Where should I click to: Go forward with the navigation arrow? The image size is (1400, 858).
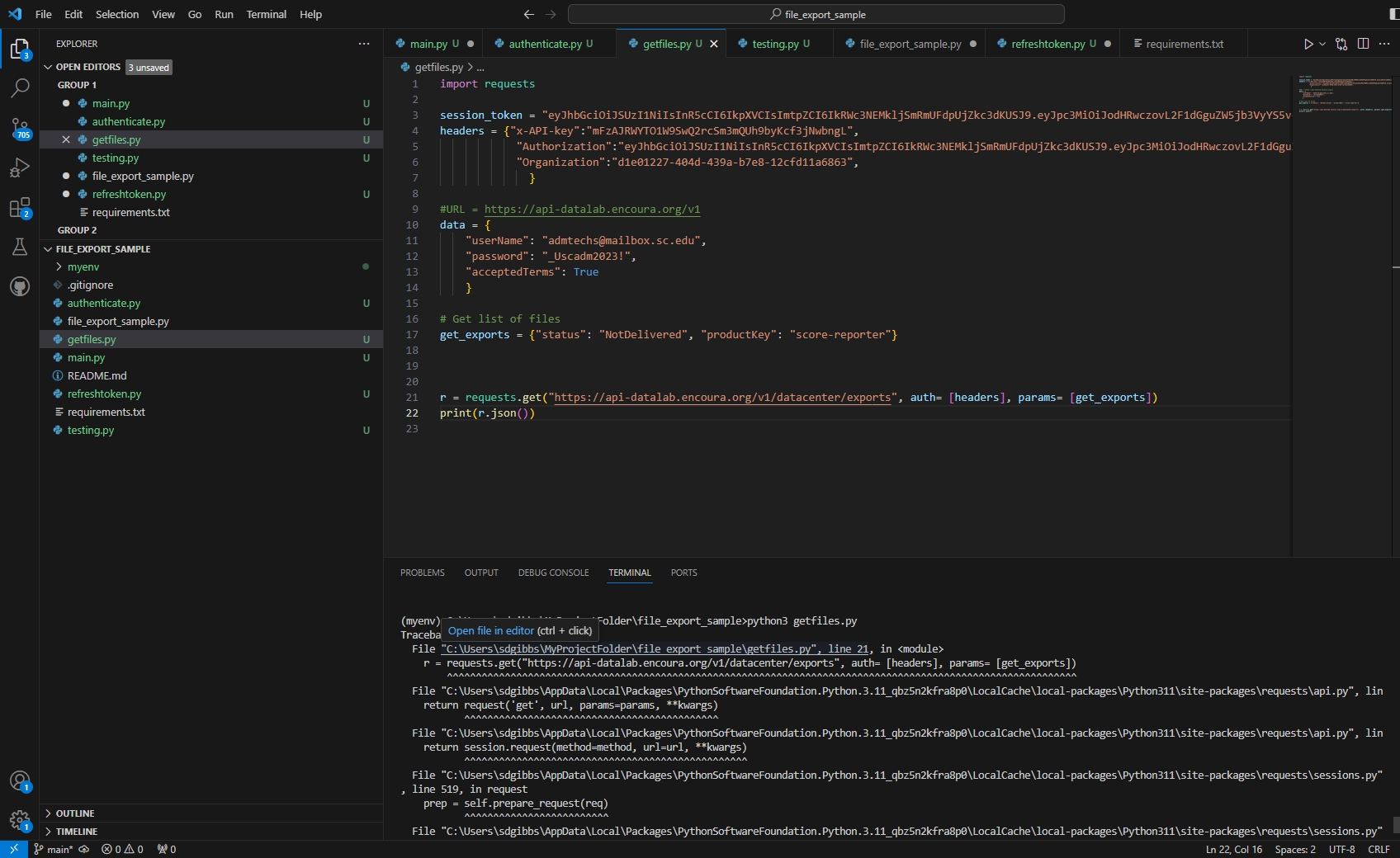click(551, 14)
